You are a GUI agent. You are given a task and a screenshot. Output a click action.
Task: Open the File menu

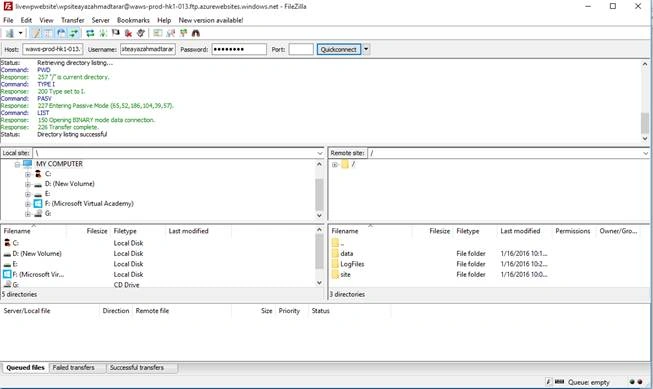tap(8, 20)
